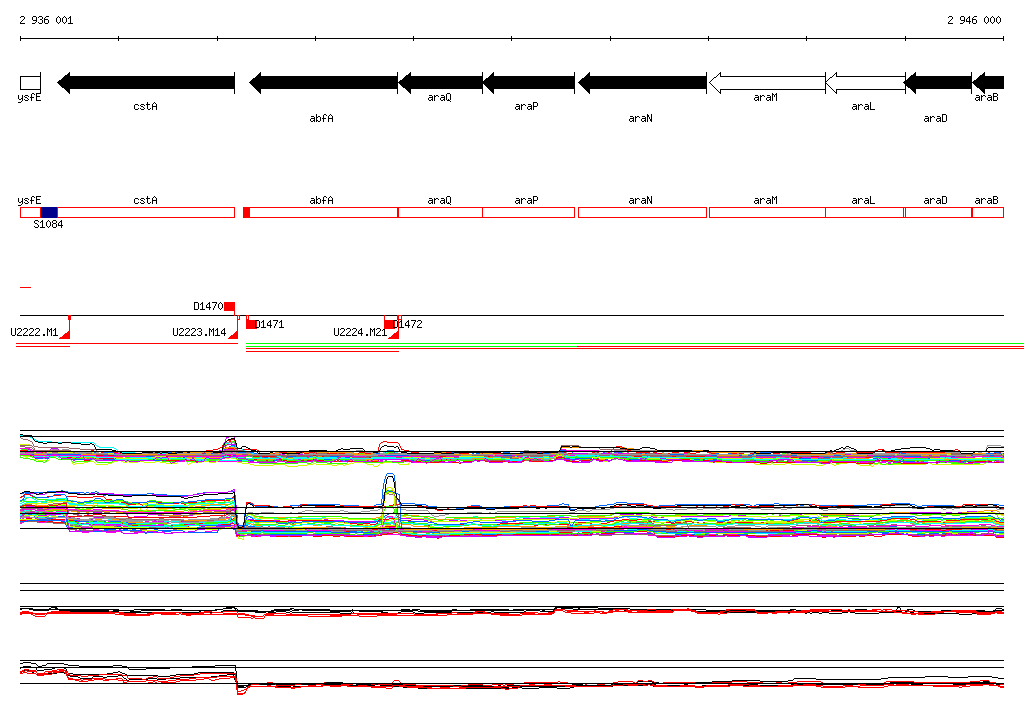Click the red D1471 marker
The image size is (1024, 714).
tap(251, 324)
